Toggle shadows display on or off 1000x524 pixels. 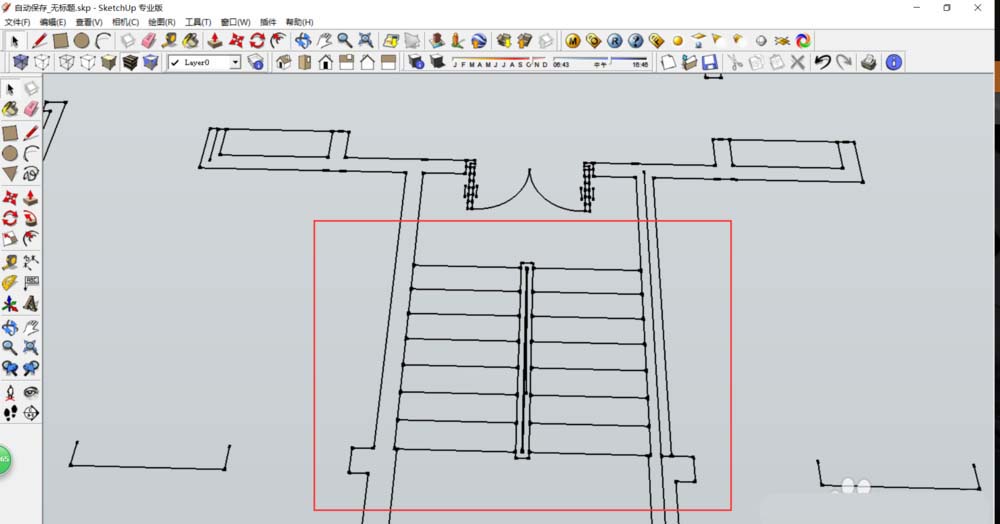click(x=437, y=62)
